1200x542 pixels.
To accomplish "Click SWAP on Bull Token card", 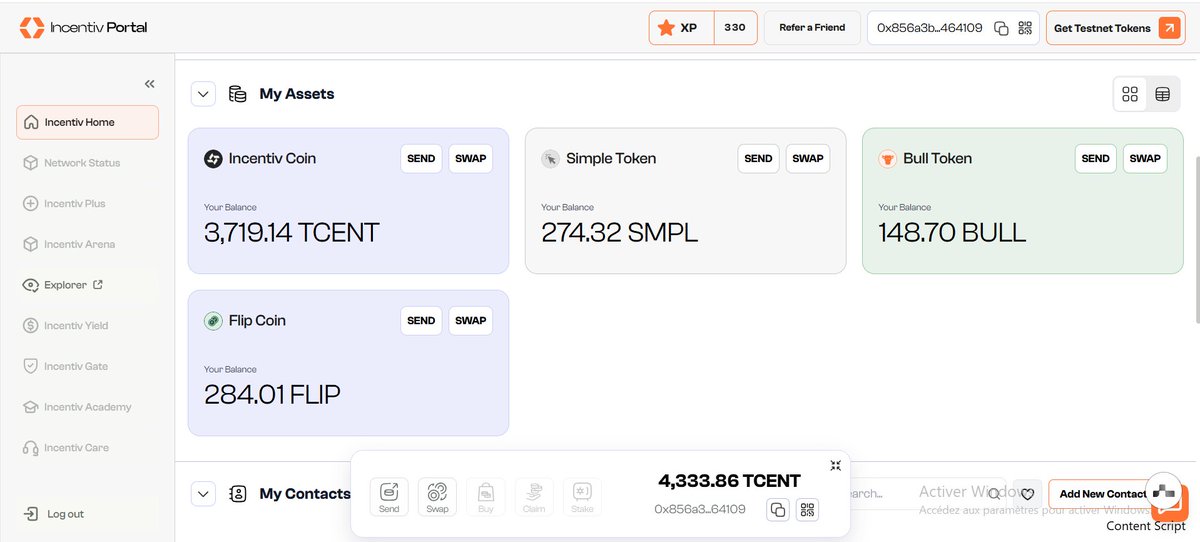I will coord(1145,158).
